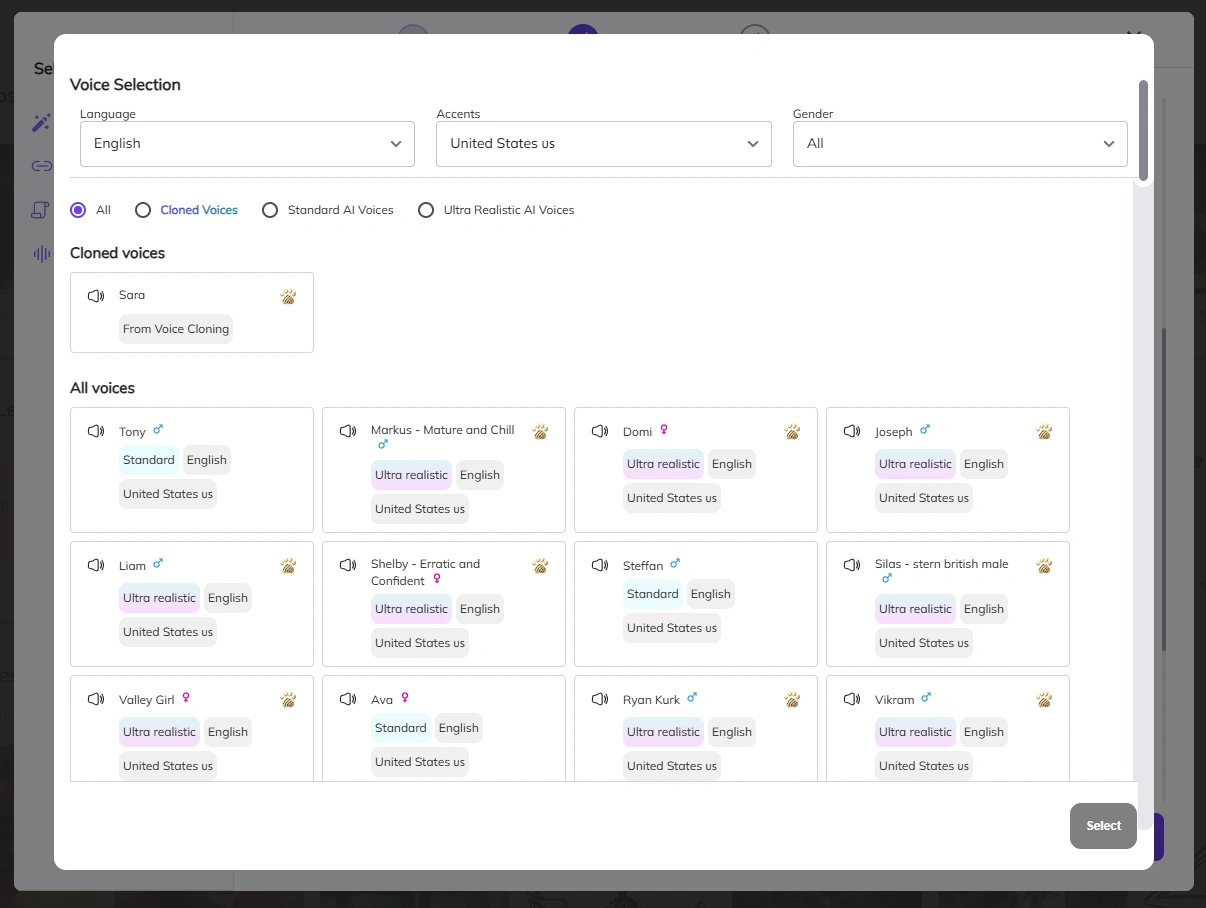
Task: Play Domi voice preview speaker icon
Action: click(x=600, y=431)
